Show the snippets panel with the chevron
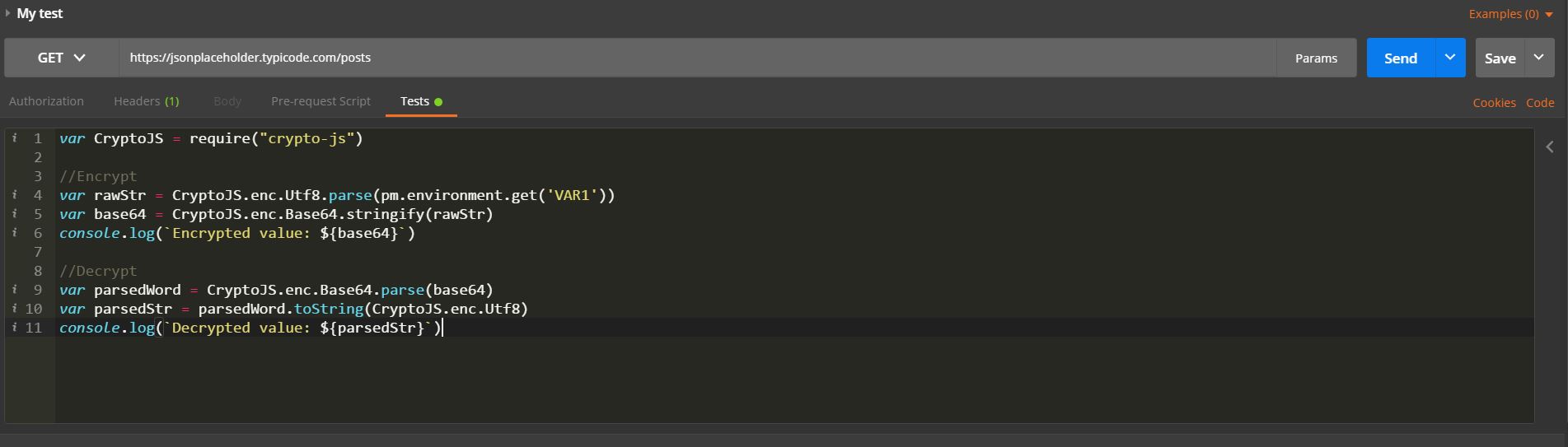The image size is (1568, 447). [1550, 147]
